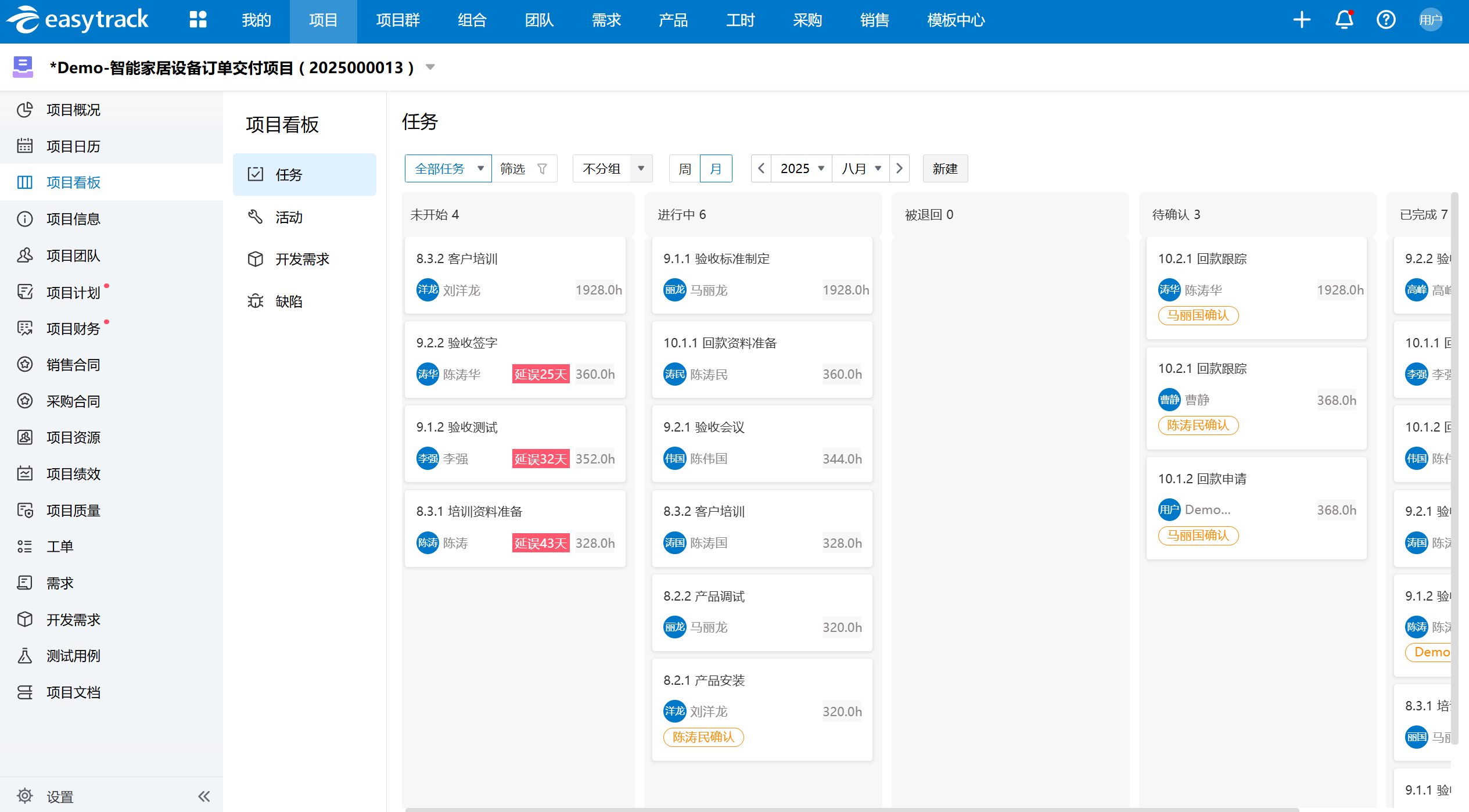Click the 新建 button

click(x=944, y=169)
